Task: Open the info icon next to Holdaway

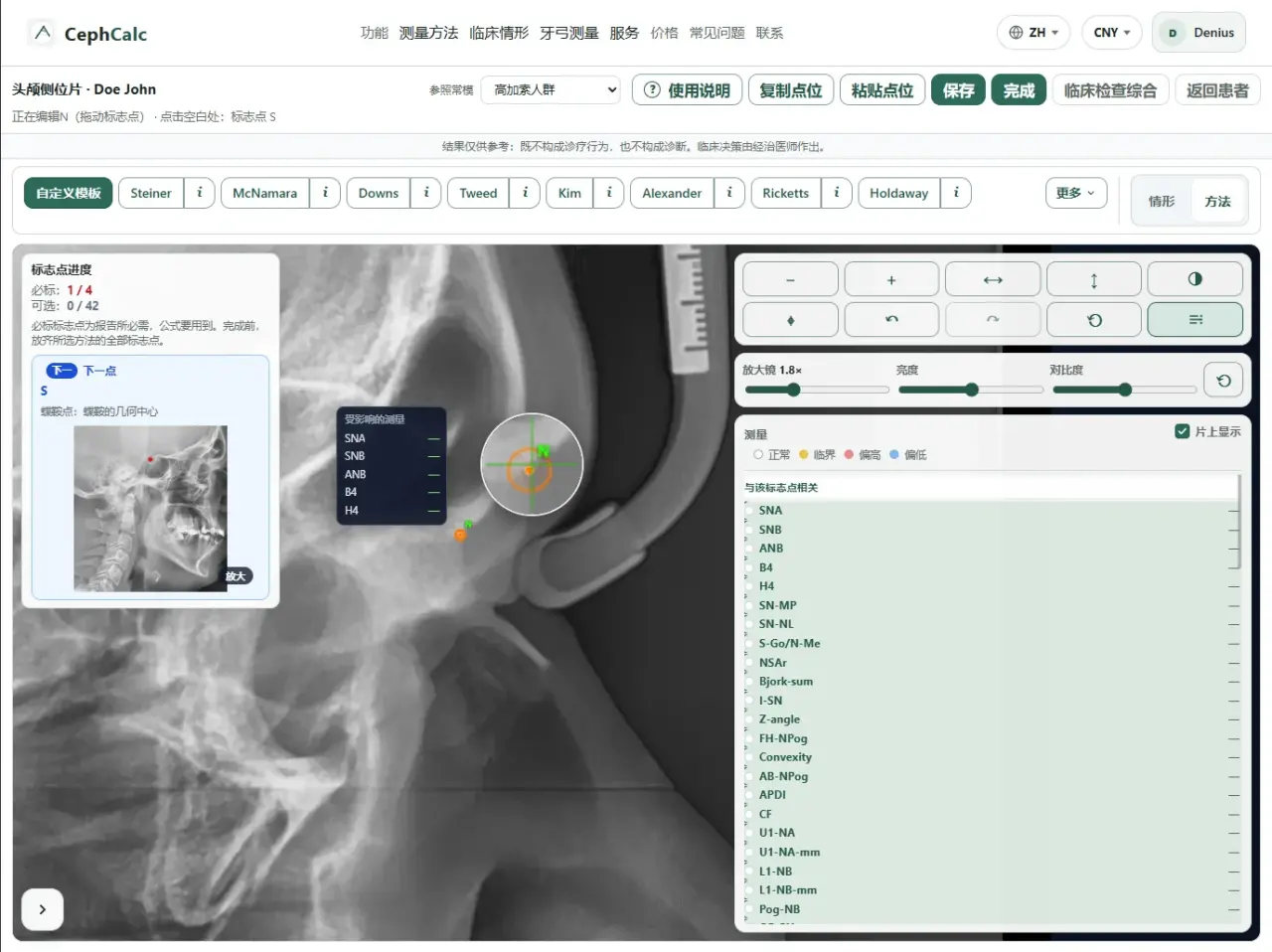Action: tap(956, 193)
